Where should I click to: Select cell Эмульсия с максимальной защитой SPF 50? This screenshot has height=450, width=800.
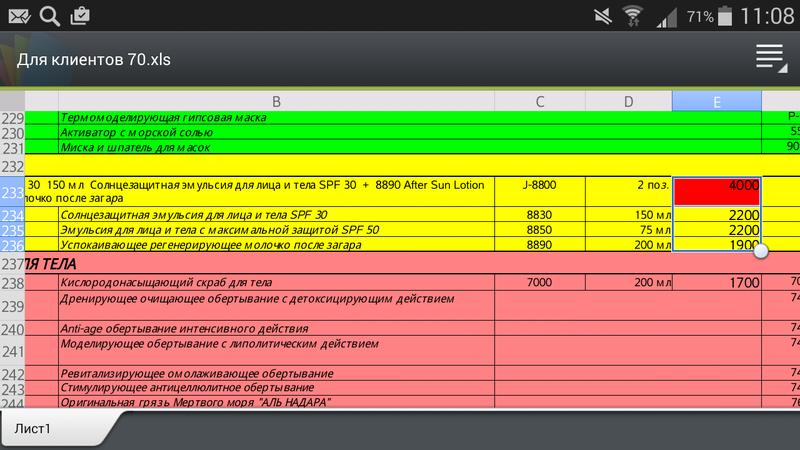(276, 230)
